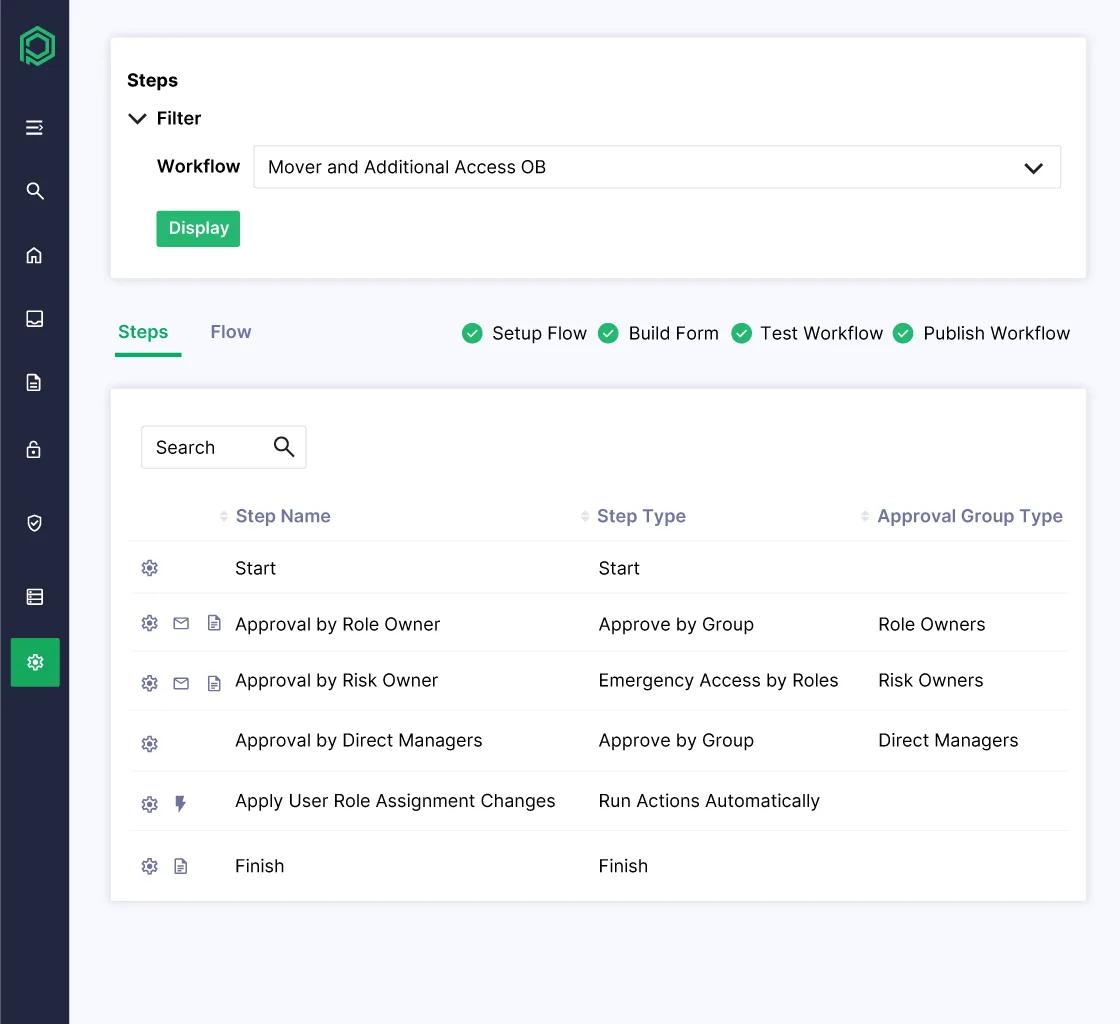Collapse the Filter section

(137, 118)
